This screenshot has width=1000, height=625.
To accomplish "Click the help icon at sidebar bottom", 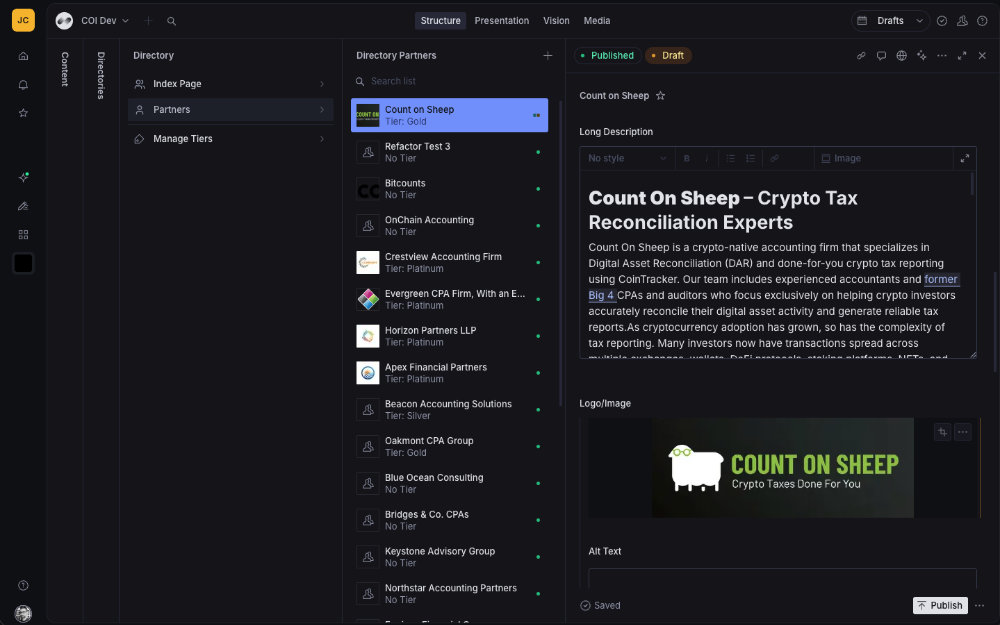I will pyautogui.click(x=24, y=585).
